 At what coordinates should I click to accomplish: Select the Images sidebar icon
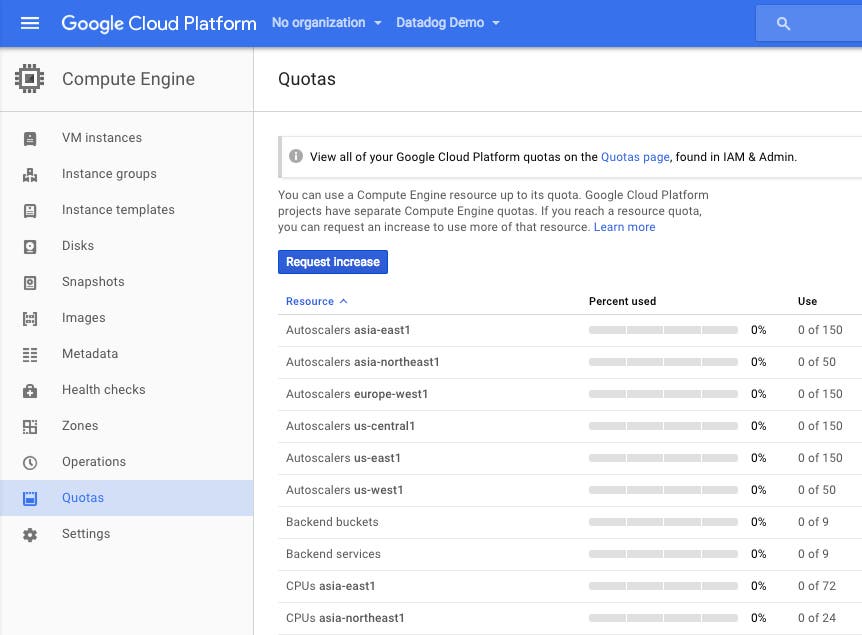(31, 318)
